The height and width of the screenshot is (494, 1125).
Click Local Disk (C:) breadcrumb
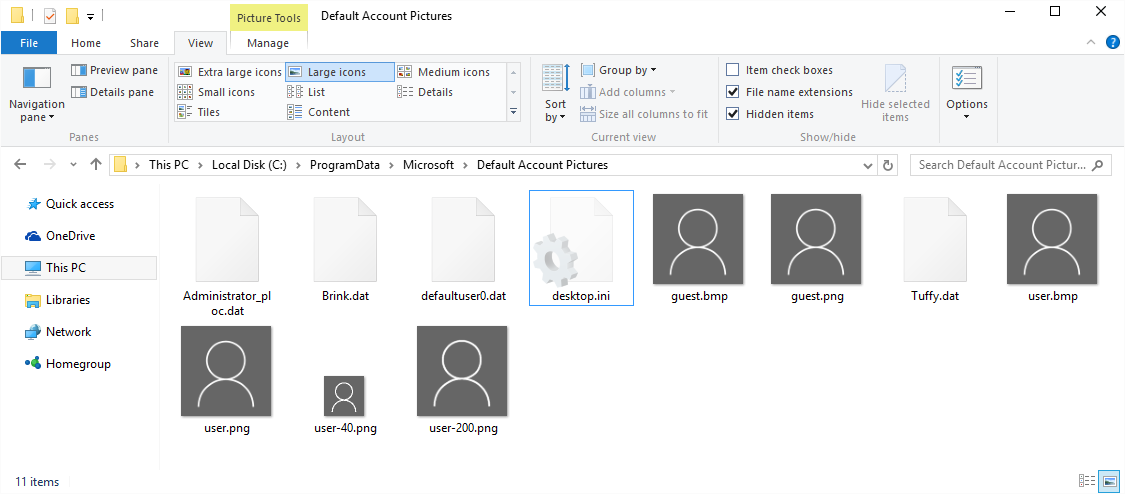click(249, 165)
